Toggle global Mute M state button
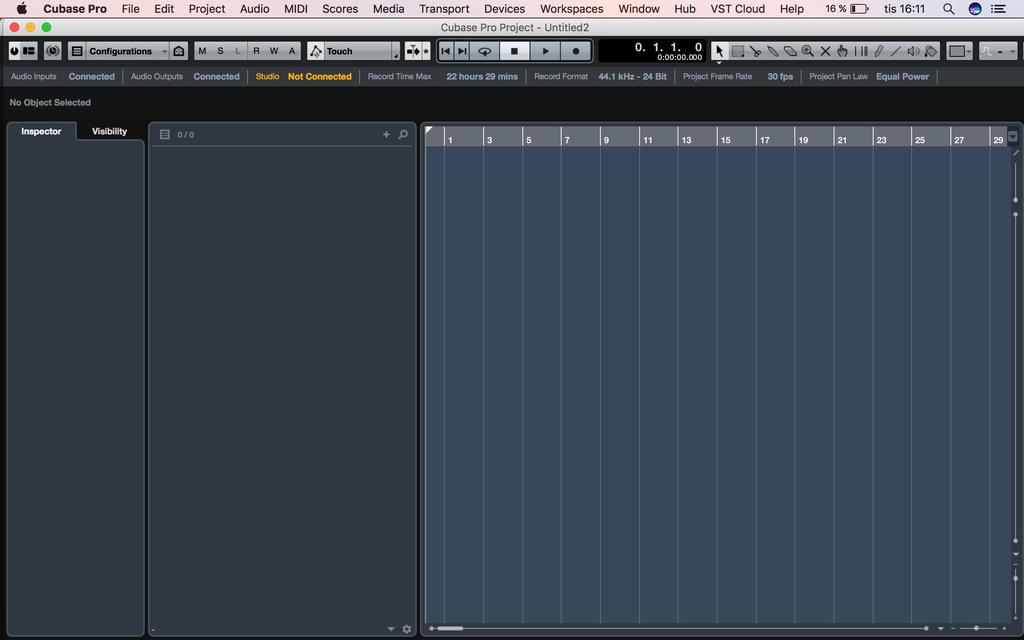The width and height of the screenshot is (1024, 640). [202, 51]
